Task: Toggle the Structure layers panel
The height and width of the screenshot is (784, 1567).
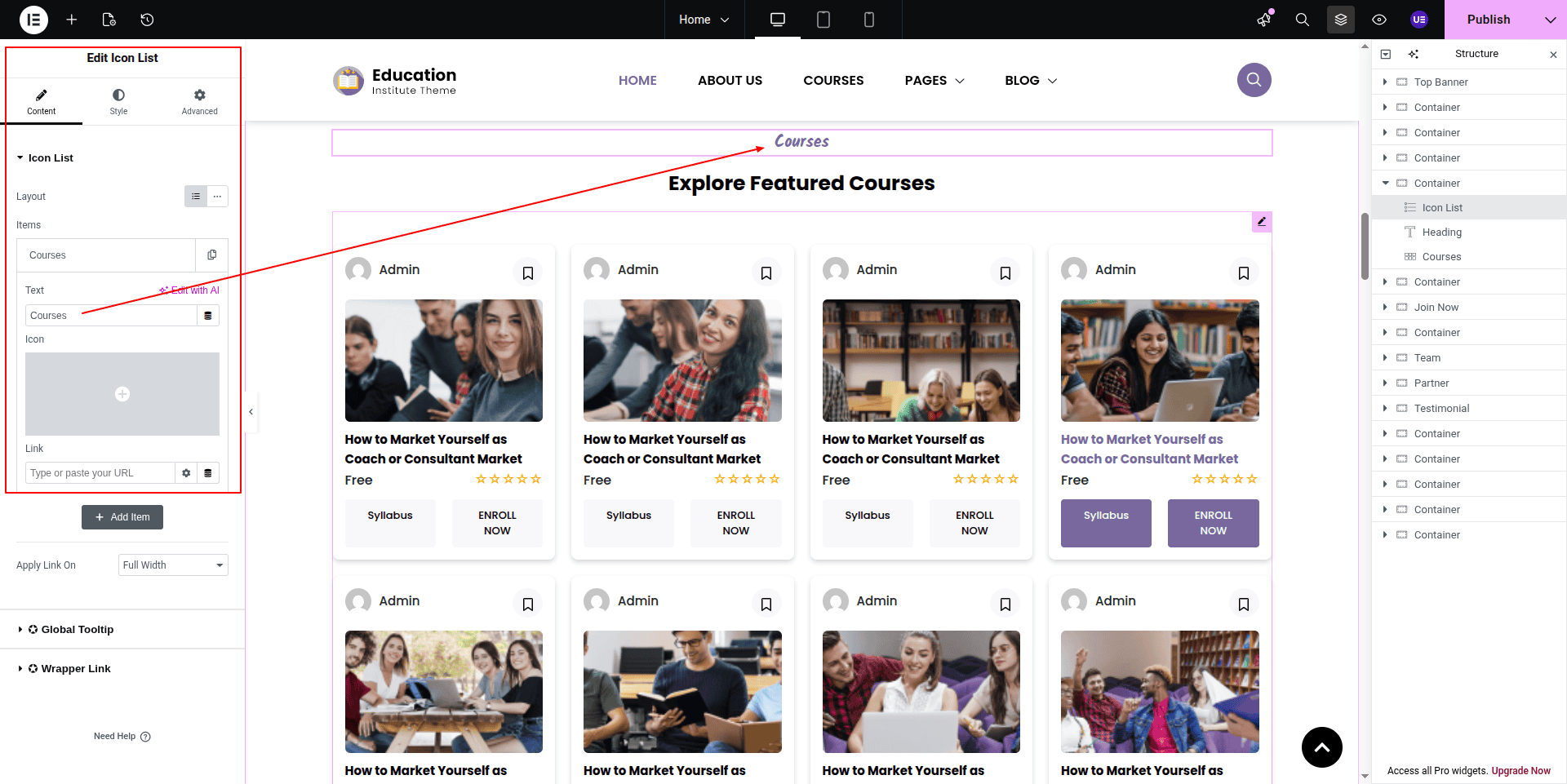Action: 1340,20
